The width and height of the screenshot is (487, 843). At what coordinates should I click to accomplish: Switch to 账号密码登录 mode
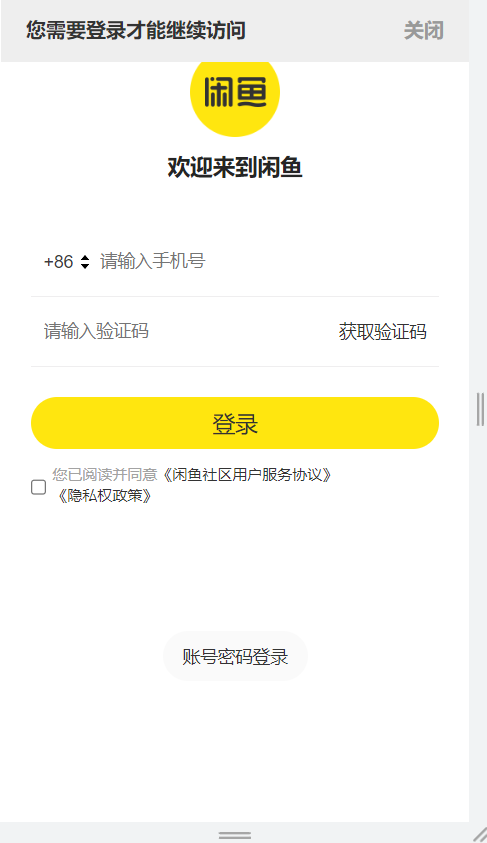point(235,656)
